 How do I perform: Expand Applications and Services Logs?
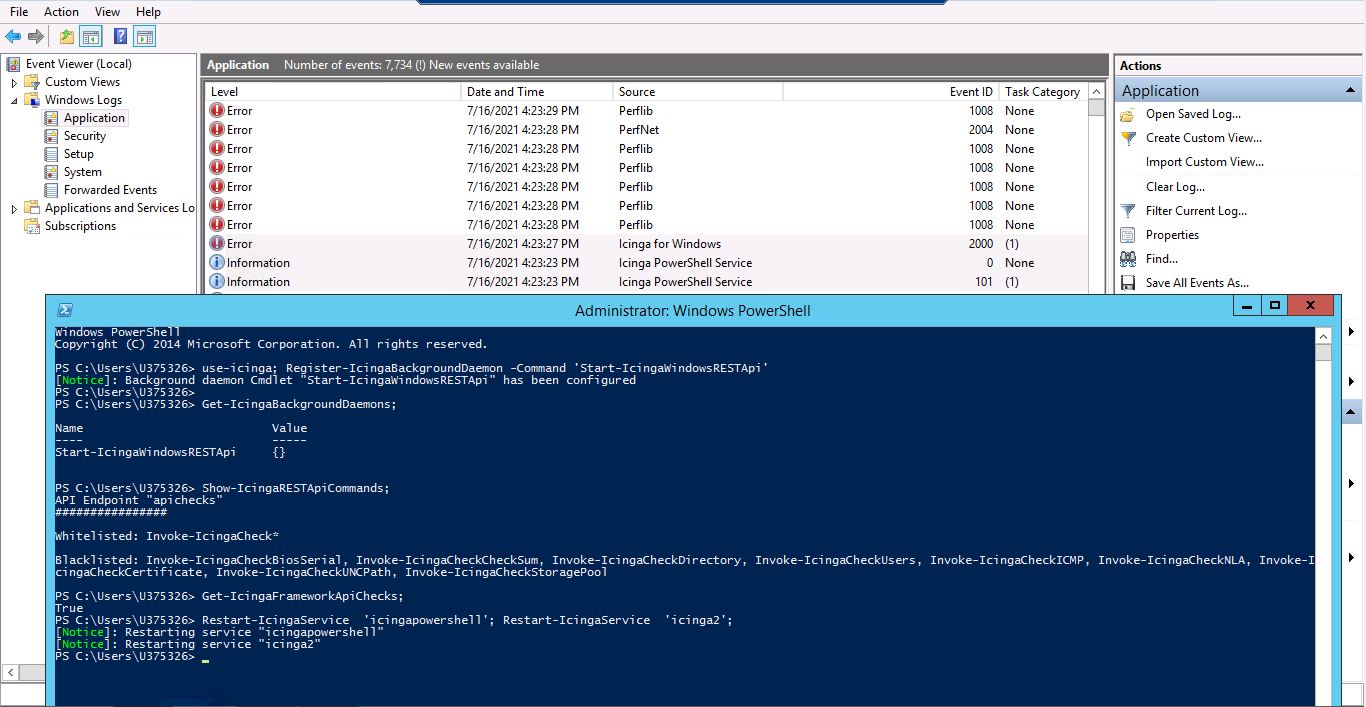(16, 208)
